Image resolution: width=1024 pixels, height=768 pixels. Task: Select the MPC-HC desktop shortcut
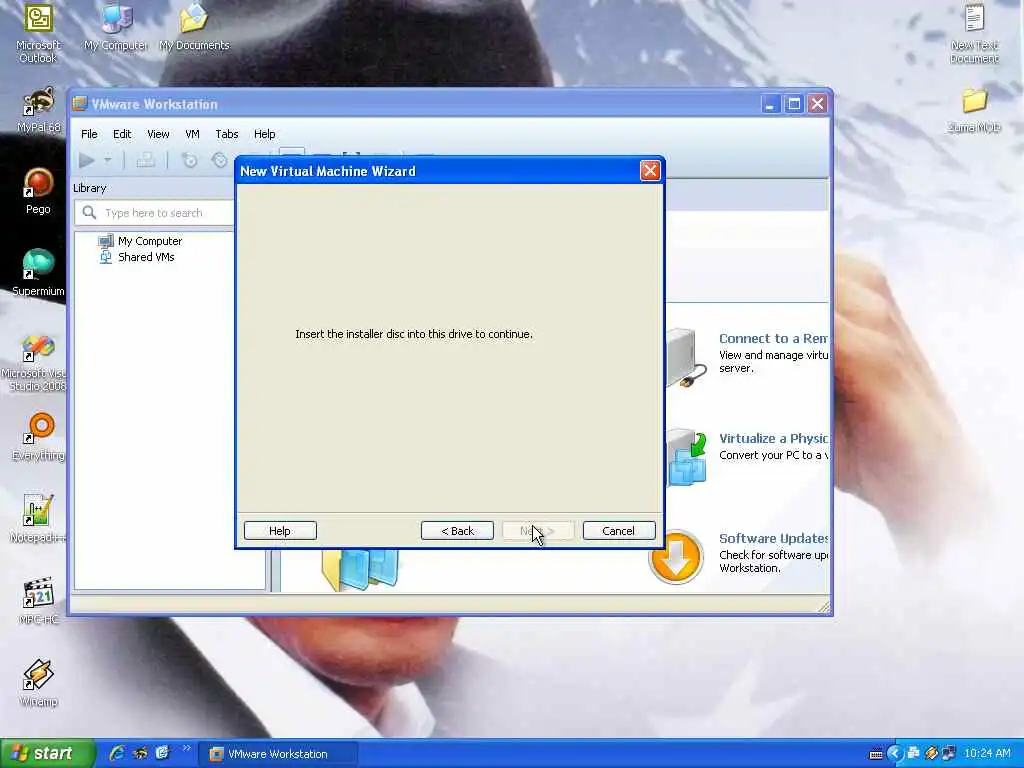pos(38,601)
